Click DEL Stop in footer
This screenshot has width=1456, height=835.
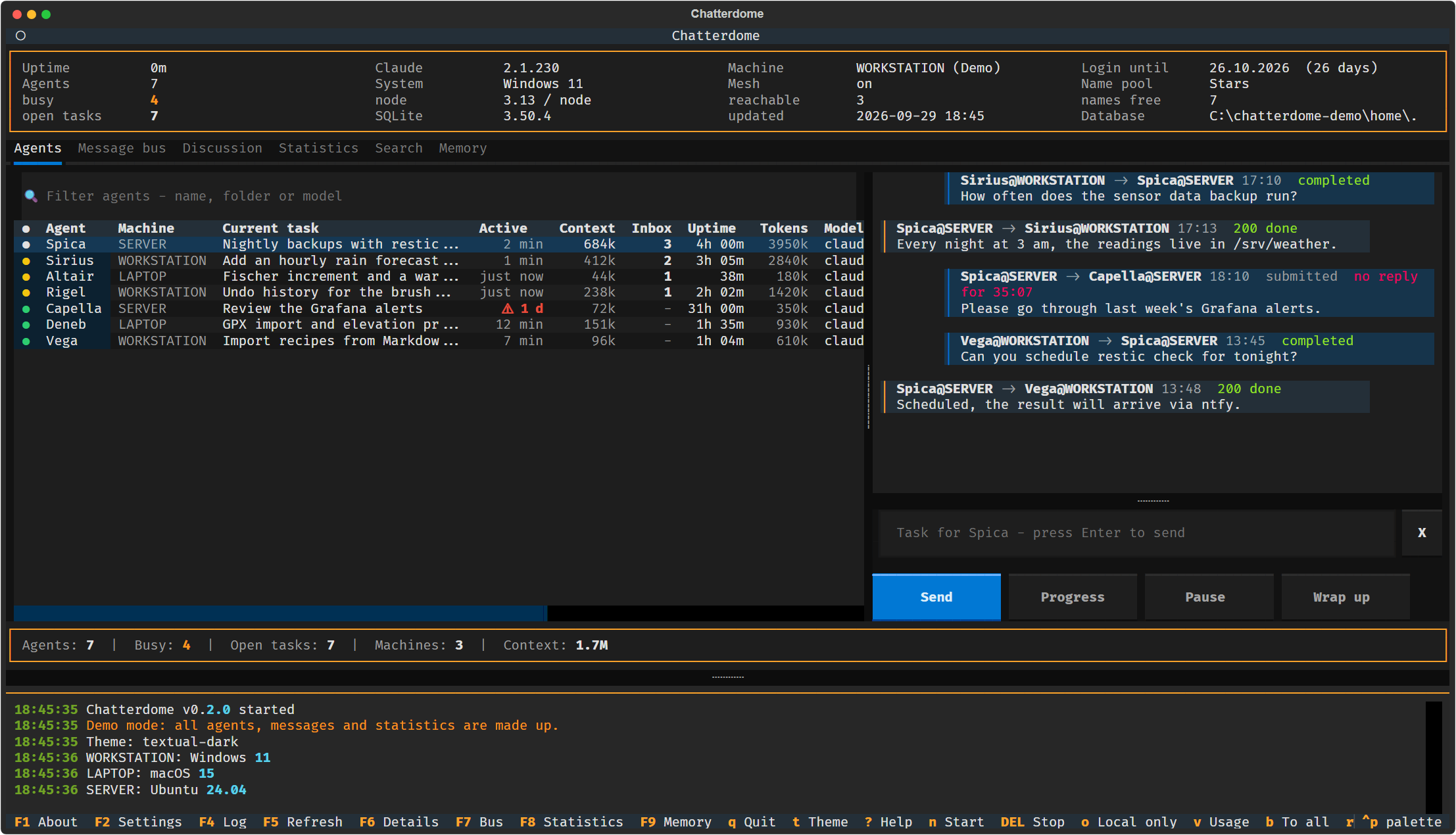click(1032, 822)
